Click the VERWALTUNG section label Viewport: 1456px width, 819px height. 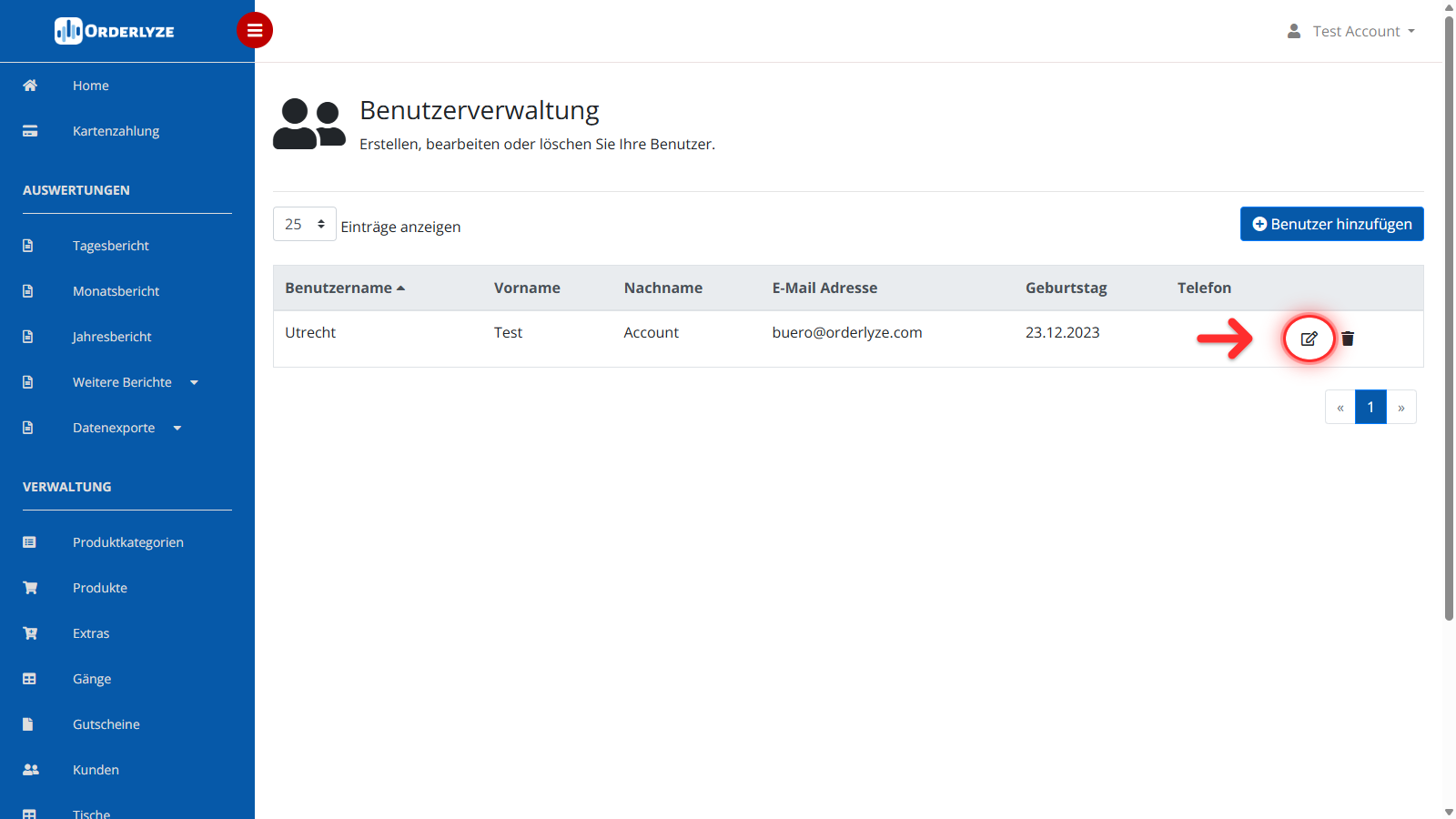point(67,487)
